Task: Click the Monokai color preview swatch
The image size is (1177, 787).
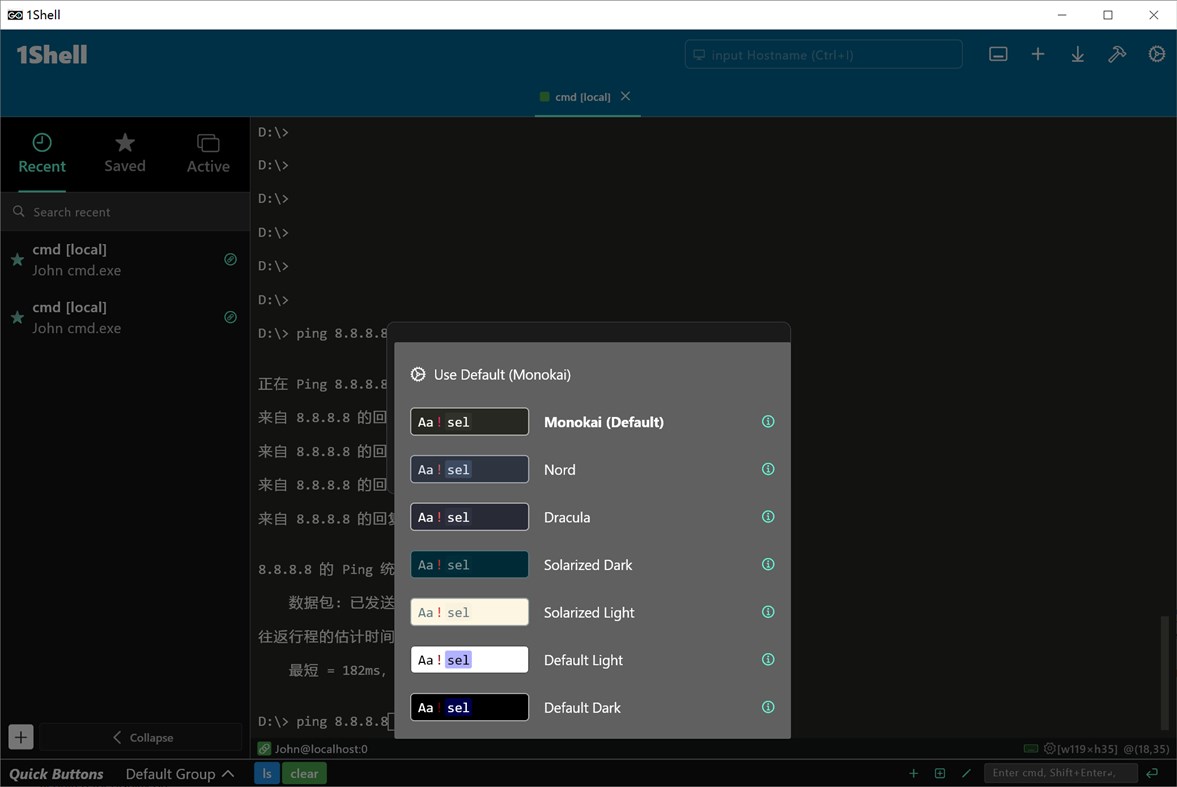Action: pyautogui.click(x=469, y=422)
